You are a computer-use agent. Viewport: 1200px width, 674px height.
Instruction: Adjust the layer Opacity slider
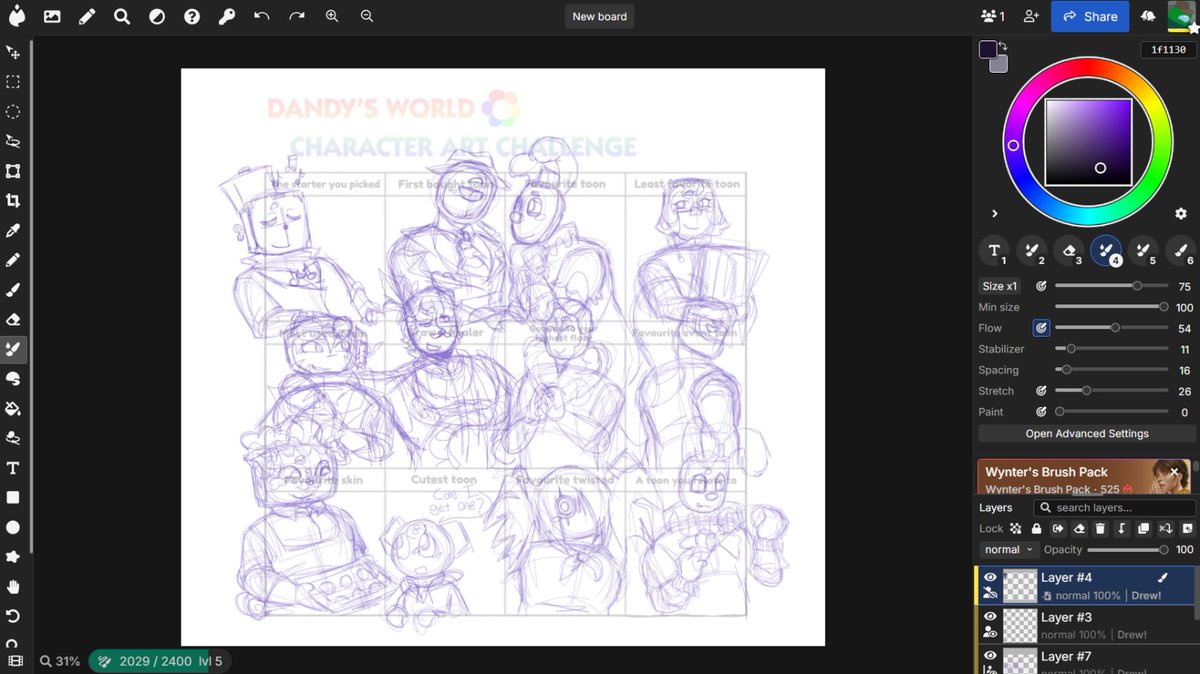[1127, 550]
